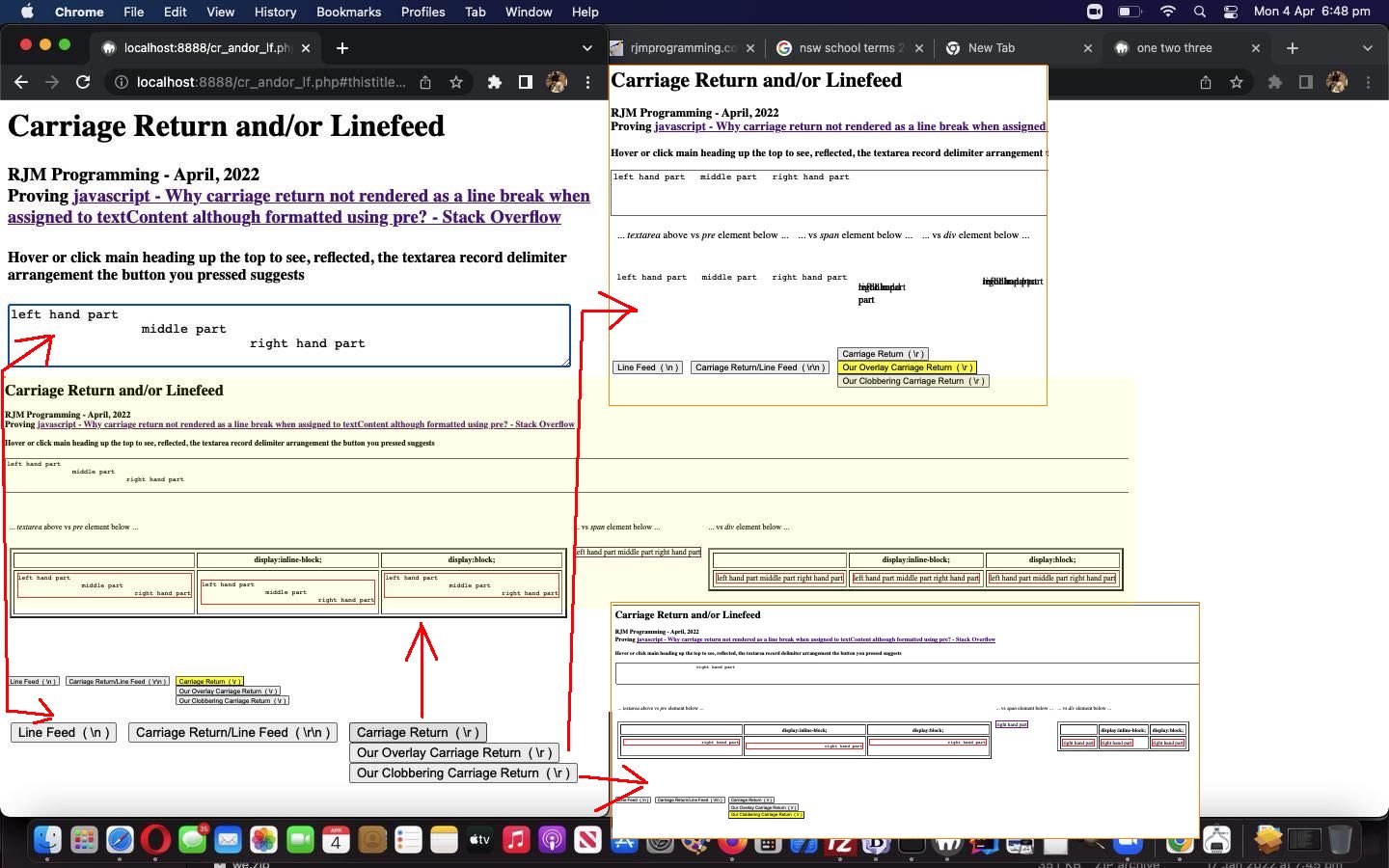1389x868 pixels.
Task: Click the share icon in the address bar
Action: pos(424,82)
